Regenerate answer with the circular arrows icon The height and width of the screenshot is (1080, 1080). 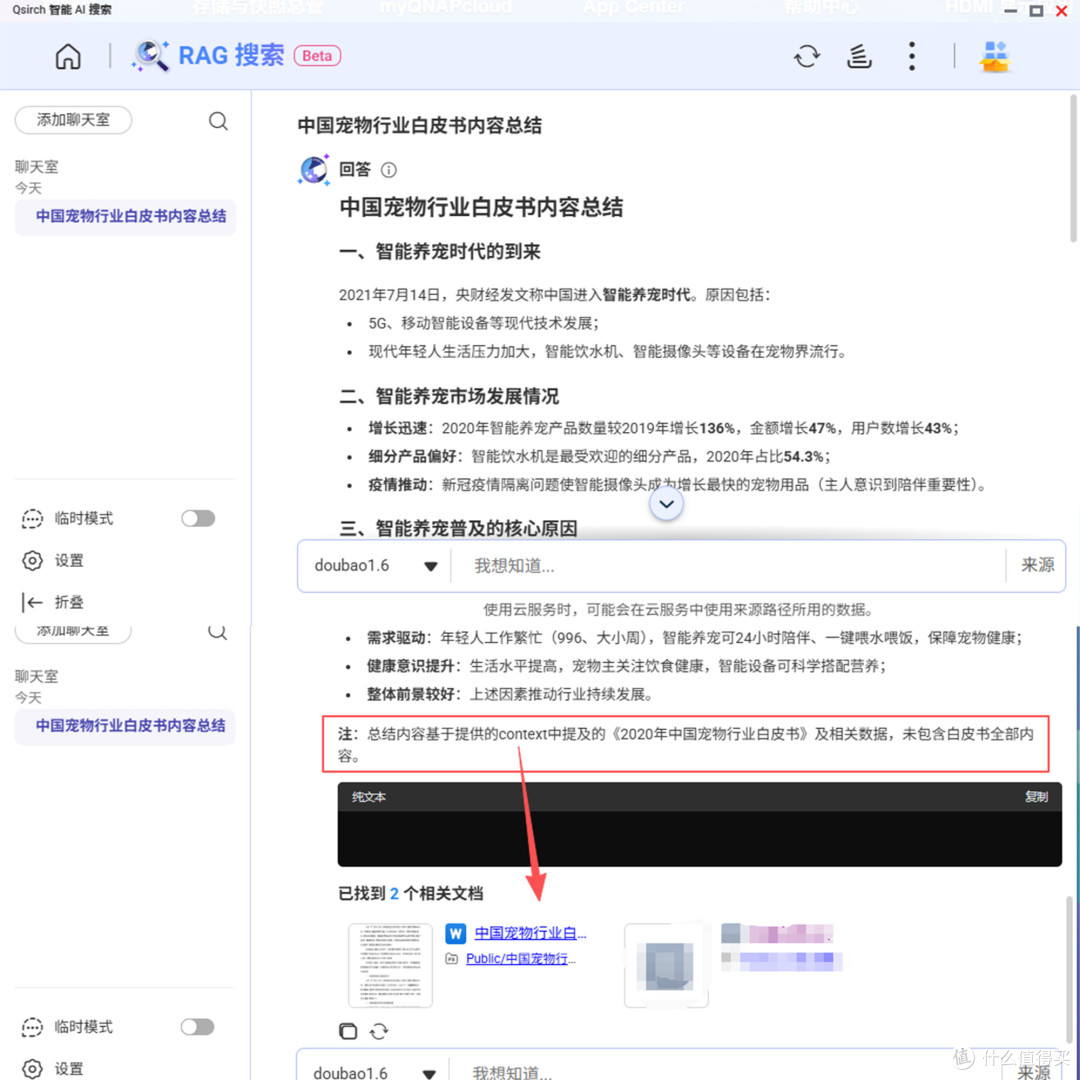point(379,1031)
